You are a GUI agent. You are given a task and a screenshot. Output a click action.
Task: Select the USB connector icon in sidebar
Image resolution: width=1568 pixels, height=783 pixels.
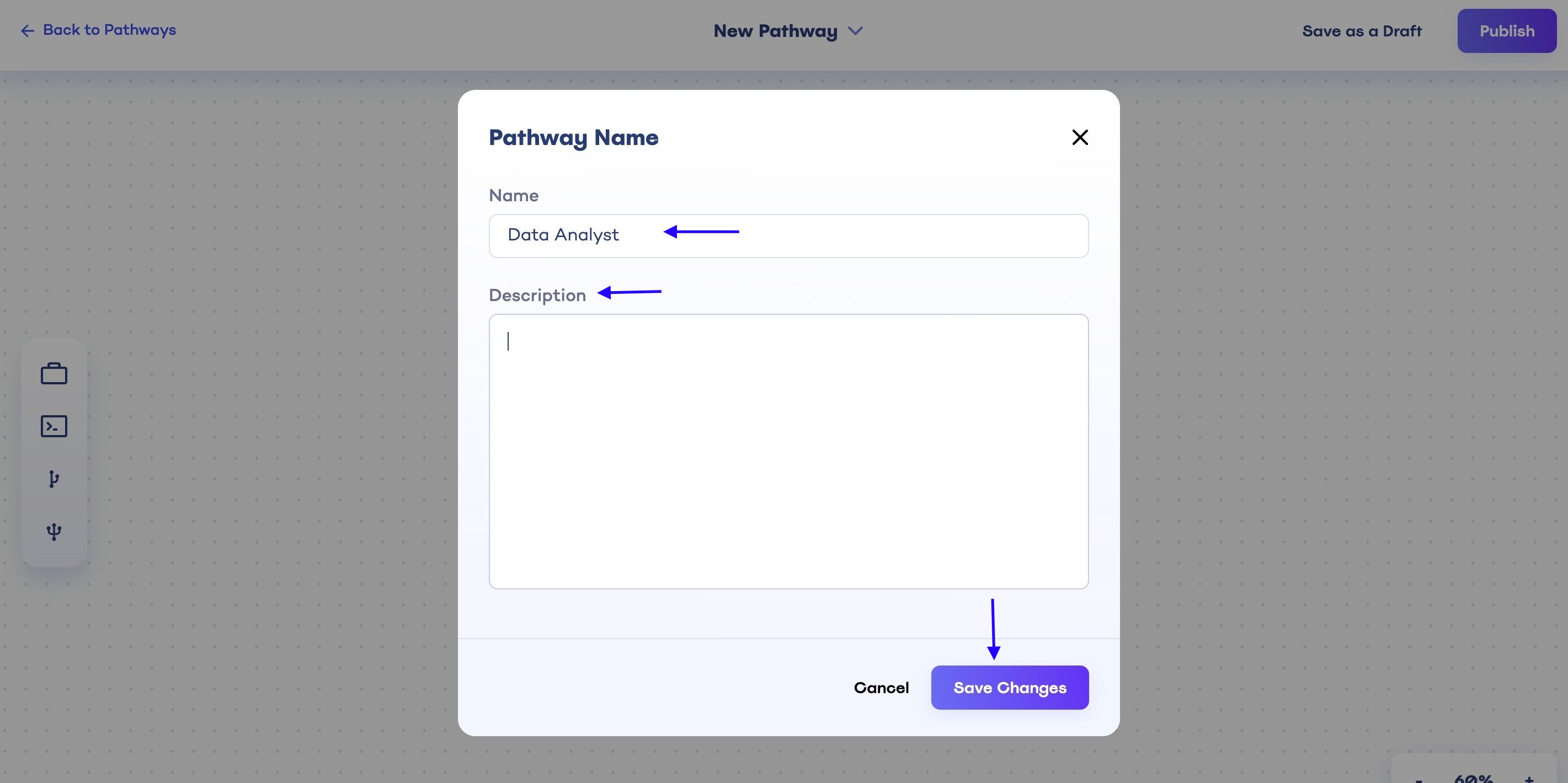[54, 532]
